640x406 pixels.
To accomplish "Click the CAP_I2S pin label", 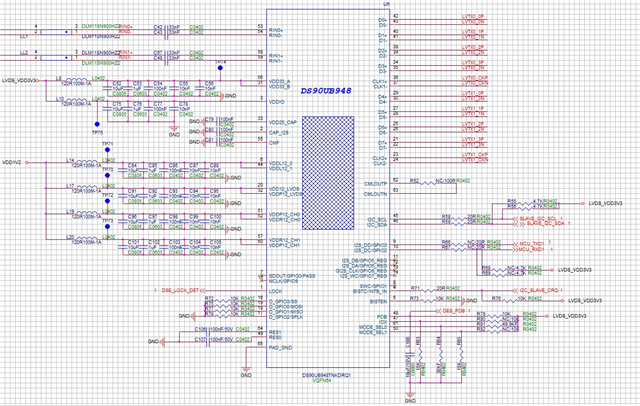I will point(279,133).
